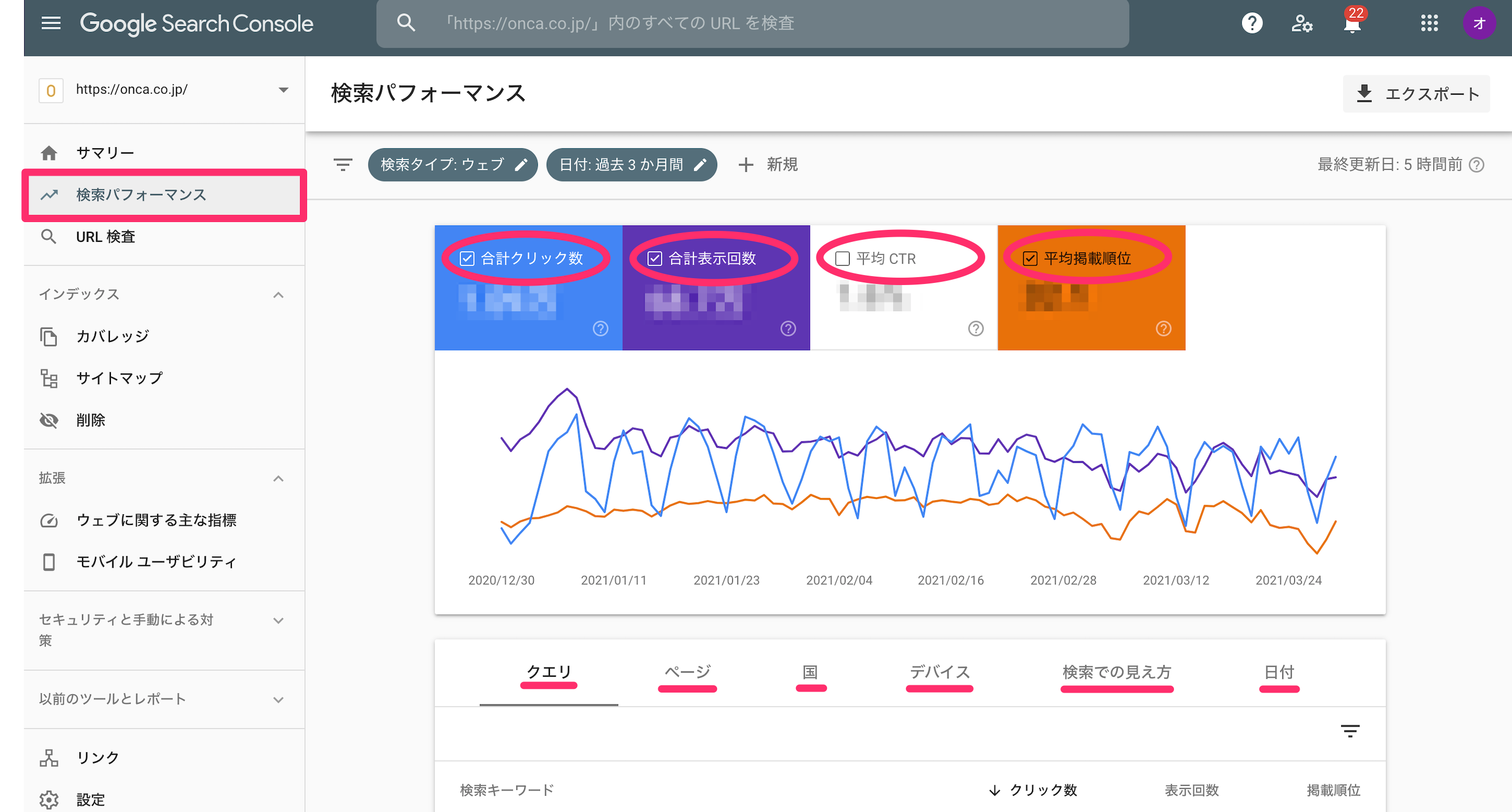Uncheck the 合計表示回数 checkbox

pyautogui.click(x=655, y=258)
